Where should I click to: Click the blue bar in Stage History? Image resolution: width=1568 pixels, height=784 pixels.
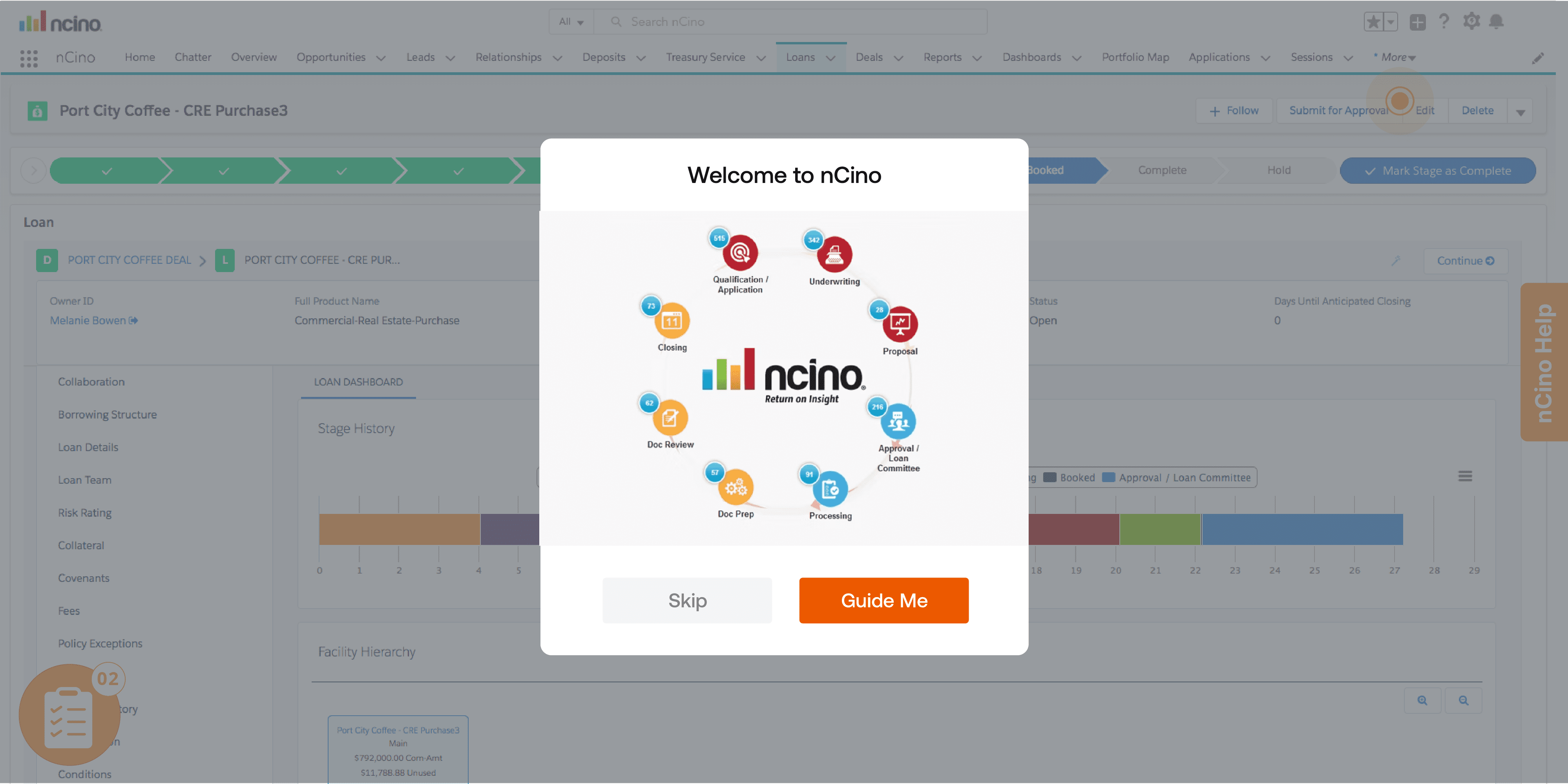tap(1302, 529)
